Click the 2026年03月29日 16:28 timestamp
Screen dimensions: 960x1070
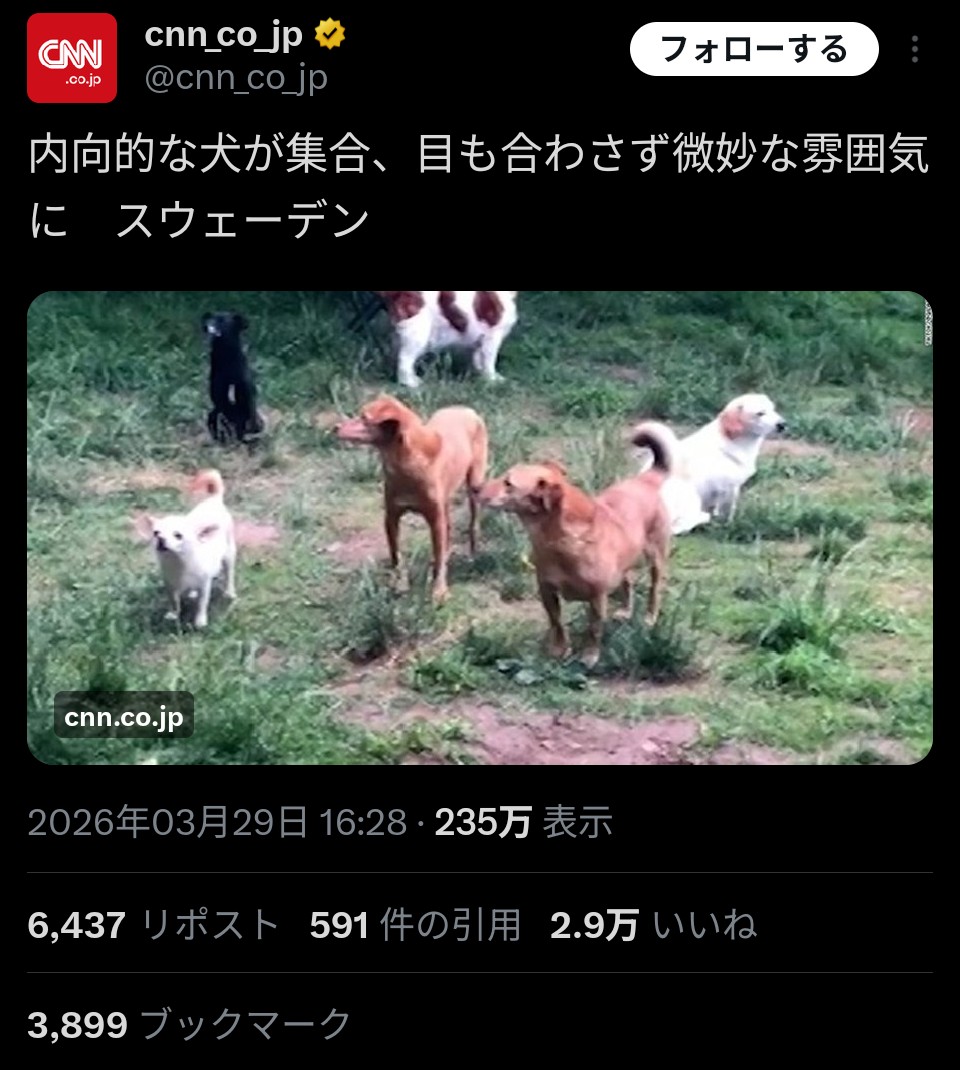click(217, 822)
